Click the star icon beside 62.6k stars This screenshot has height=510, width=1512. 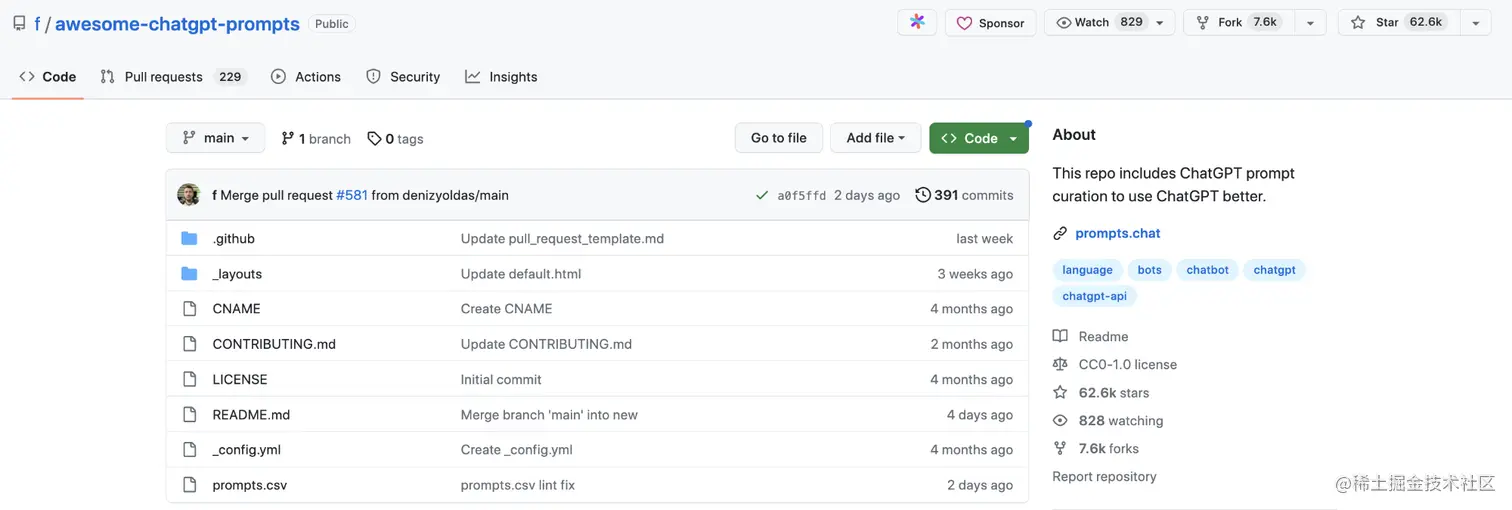(1060, 392)
